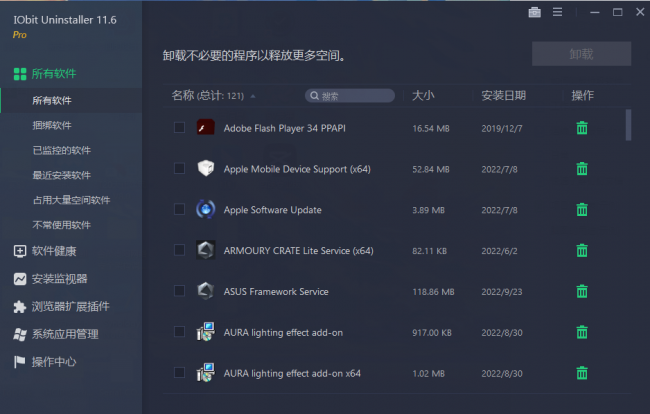The height and width of the screenshot is (414, 650).
Task: Click install date 2019/12/7
Action: (502, 128)
